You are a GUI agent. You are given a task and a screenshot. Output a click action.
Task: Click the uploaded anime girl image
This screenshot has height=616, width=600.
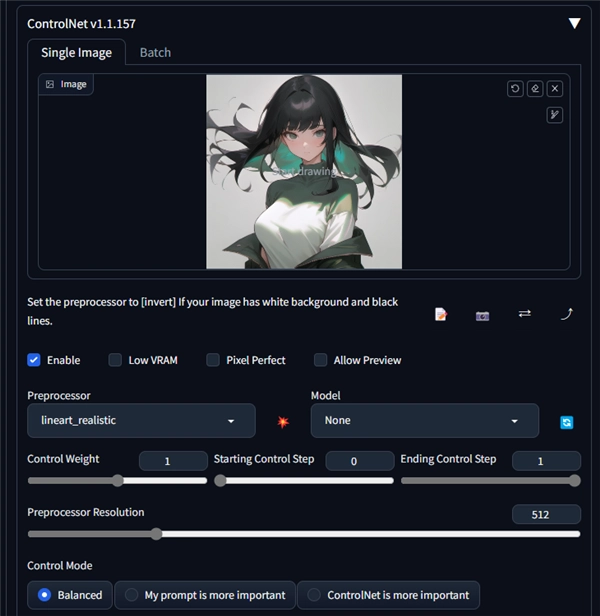(304, 172)
